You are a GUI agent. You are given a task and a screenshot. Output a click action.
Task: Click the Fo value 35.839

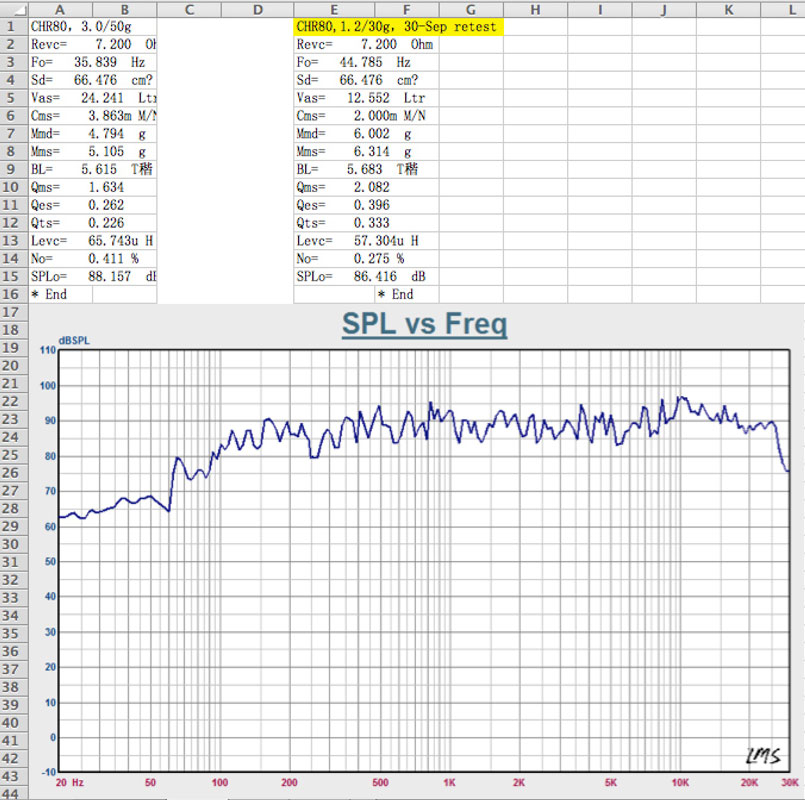click(x=95, y=63)
